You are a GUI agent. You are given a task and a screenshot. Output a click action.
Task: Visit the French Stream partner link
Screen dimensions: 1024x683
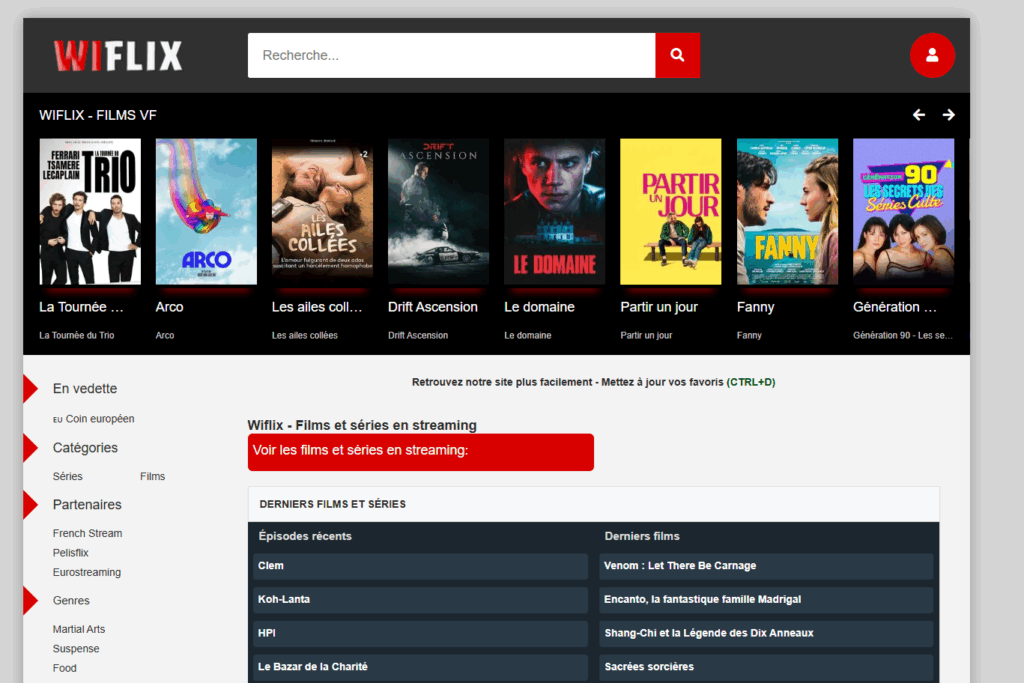tap(88, 533)
